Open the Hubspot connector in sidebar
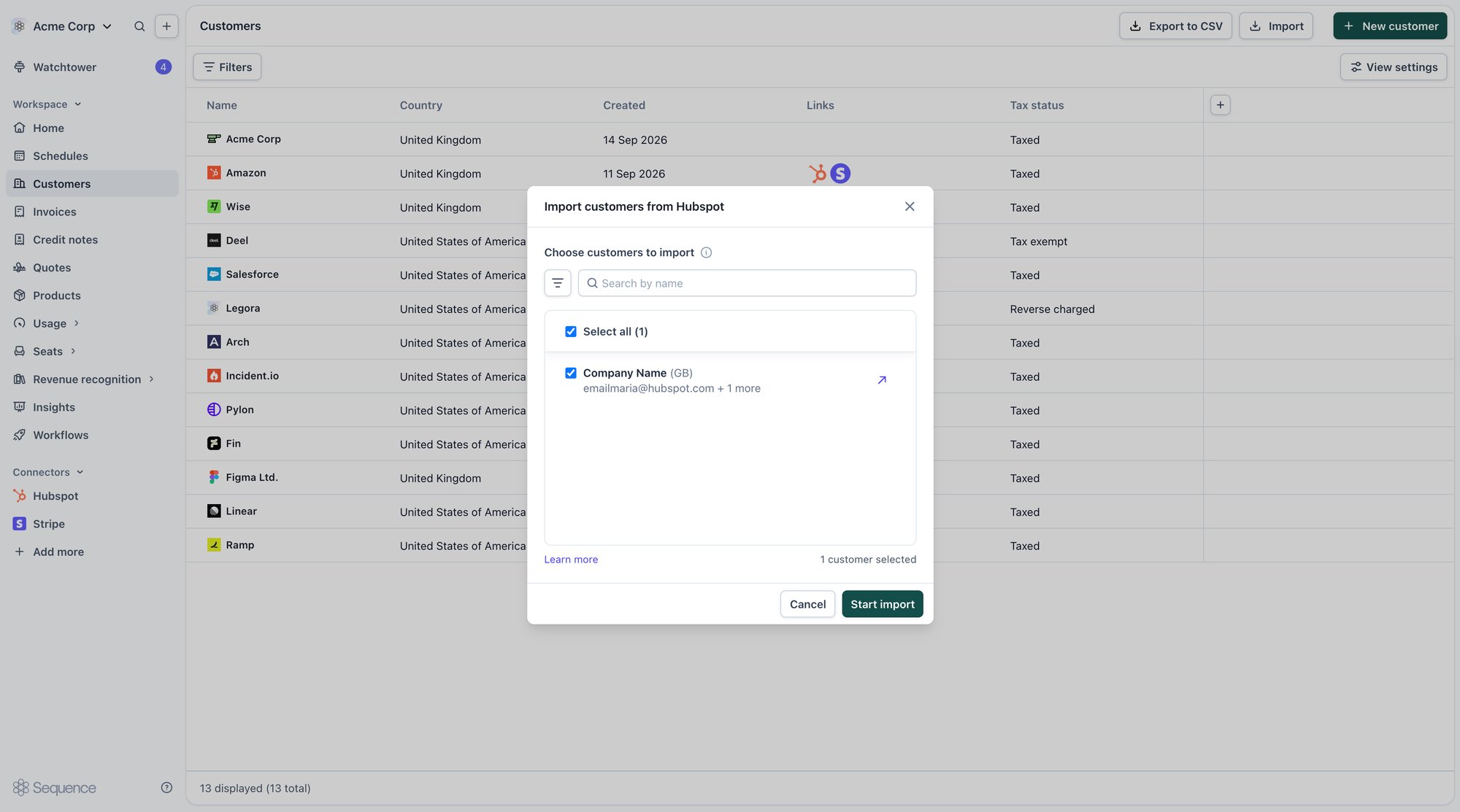1460x812 pixels. point(92,496)
